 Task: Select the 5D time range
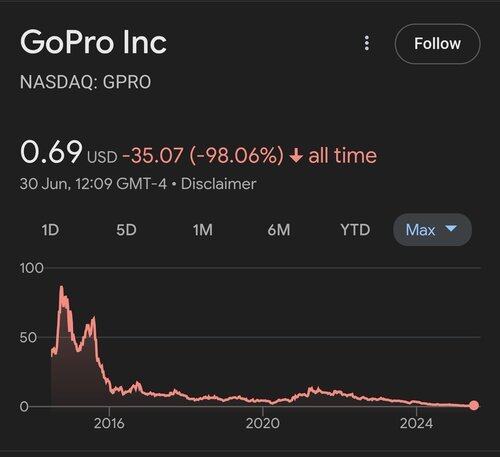coord(126,230)
